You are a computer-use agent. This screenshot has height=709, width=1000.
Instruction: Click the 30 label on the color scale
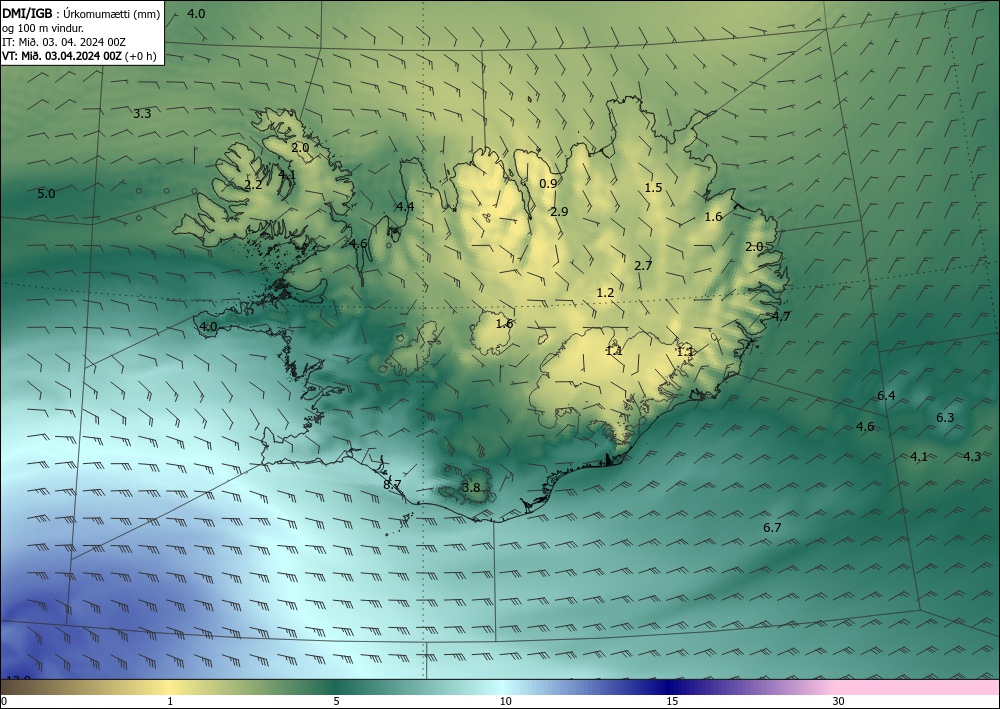tap(839, 702)
